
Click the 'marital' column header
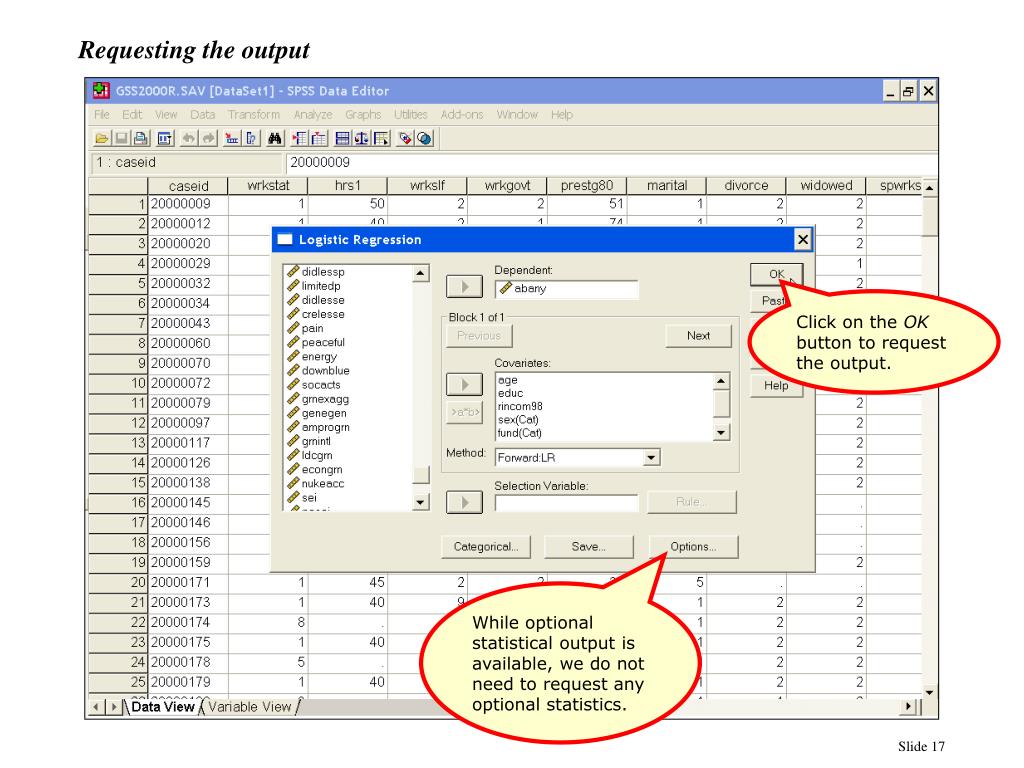click(x=667, y=185)
